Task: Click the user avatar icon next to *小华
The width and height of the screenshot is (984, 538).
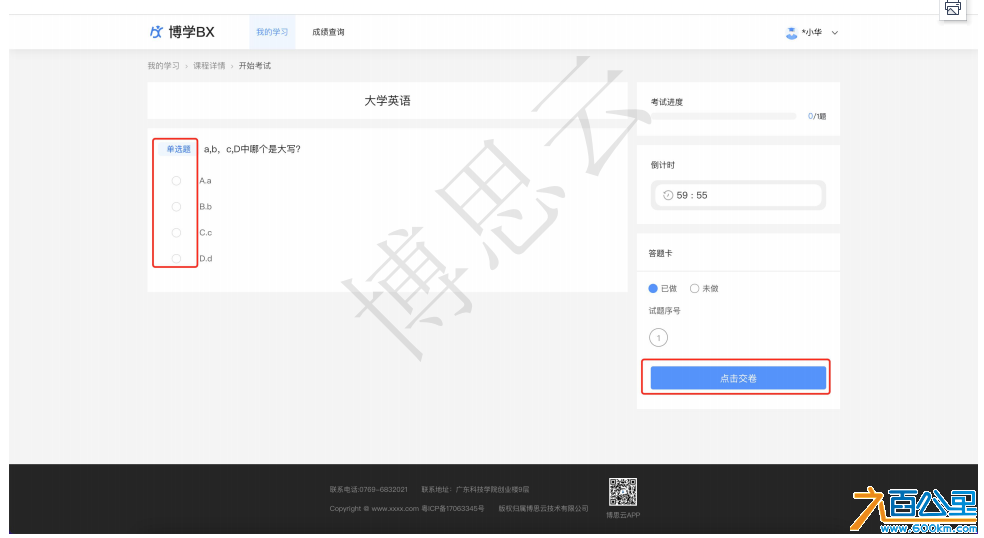Action: [791, 33]
